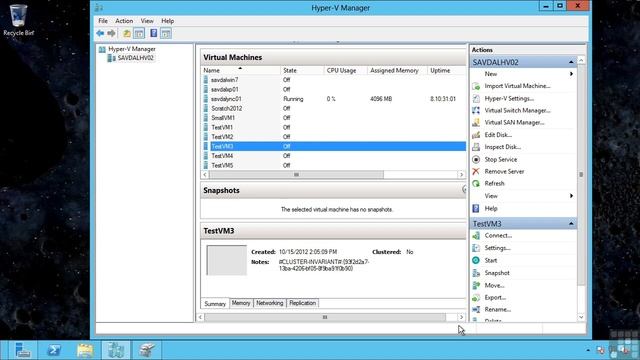Screen dimensions: 640x360
Task: Click the blue Help toolbar icon
Action: pyautogui.click(x=153, y=33)
